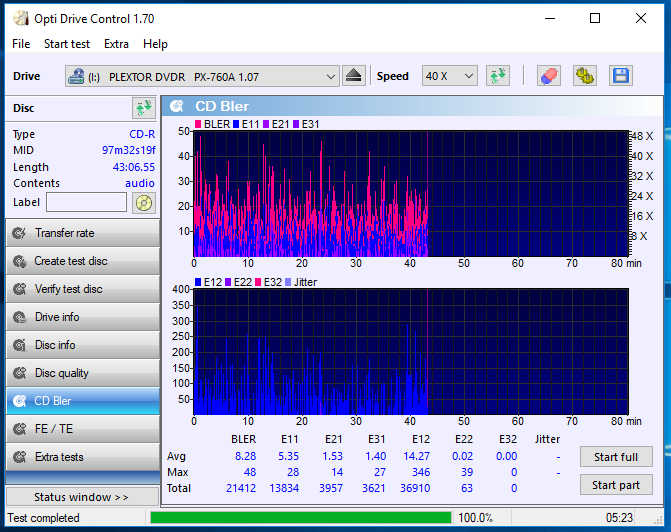
Task: Click the BLER average value 8.28
Action: 246,456
